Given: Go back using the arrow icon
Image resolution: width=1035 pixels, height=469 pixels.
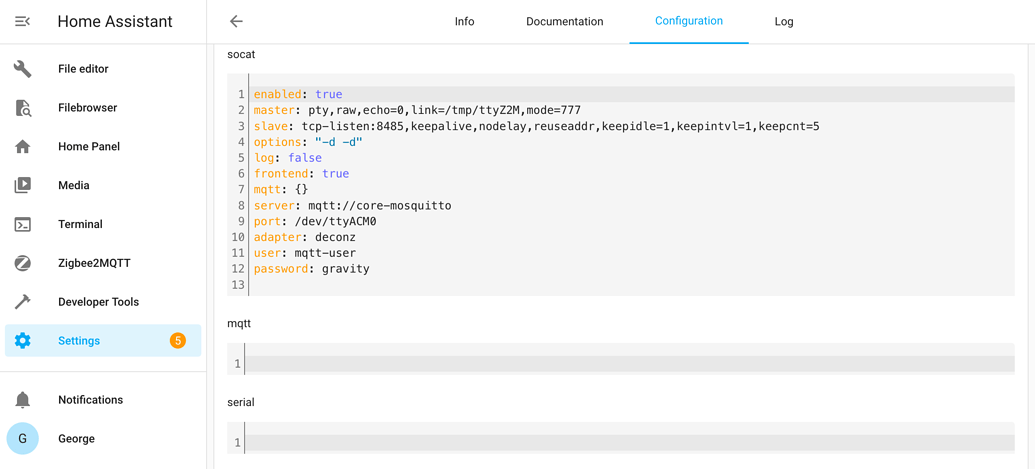Looking at the screenshot, I should click(236, 21).
